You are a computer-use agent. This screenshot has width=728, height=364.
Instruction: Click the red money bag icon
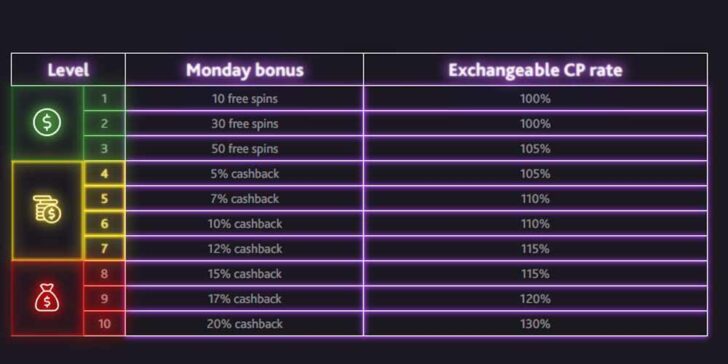point(47,297)
